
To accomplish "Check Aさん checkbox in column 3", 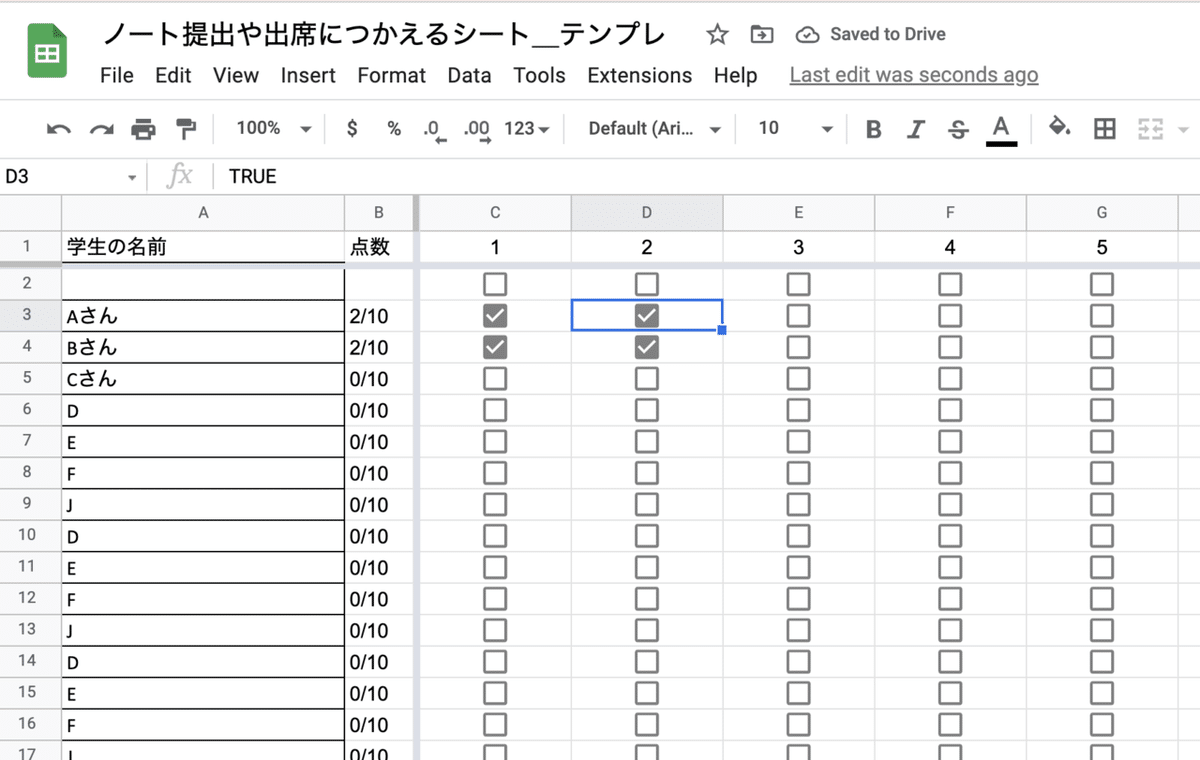I will pos(798,316).
